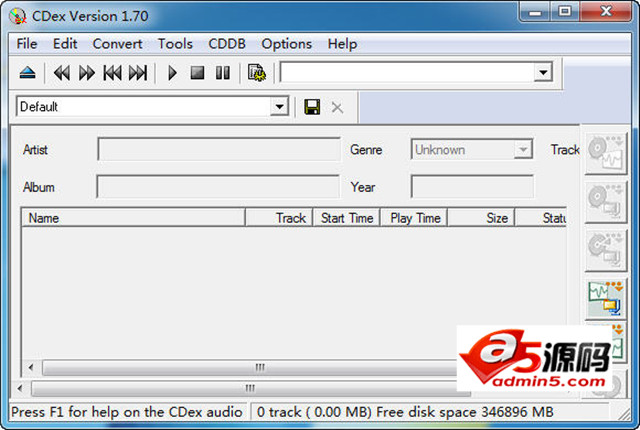Minimize the CDex window

(x=536, y=12)
